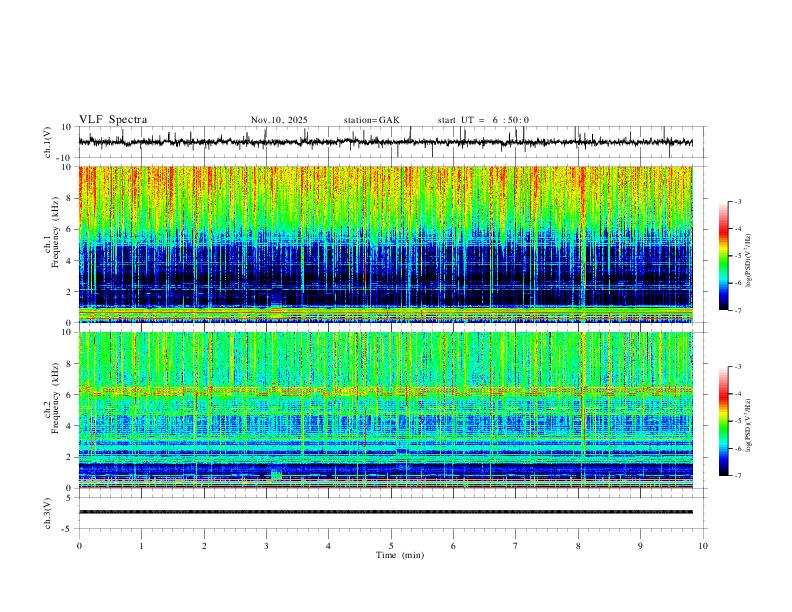
Task: Click the "Time (min)" axis title
Action: coord(400,555)
